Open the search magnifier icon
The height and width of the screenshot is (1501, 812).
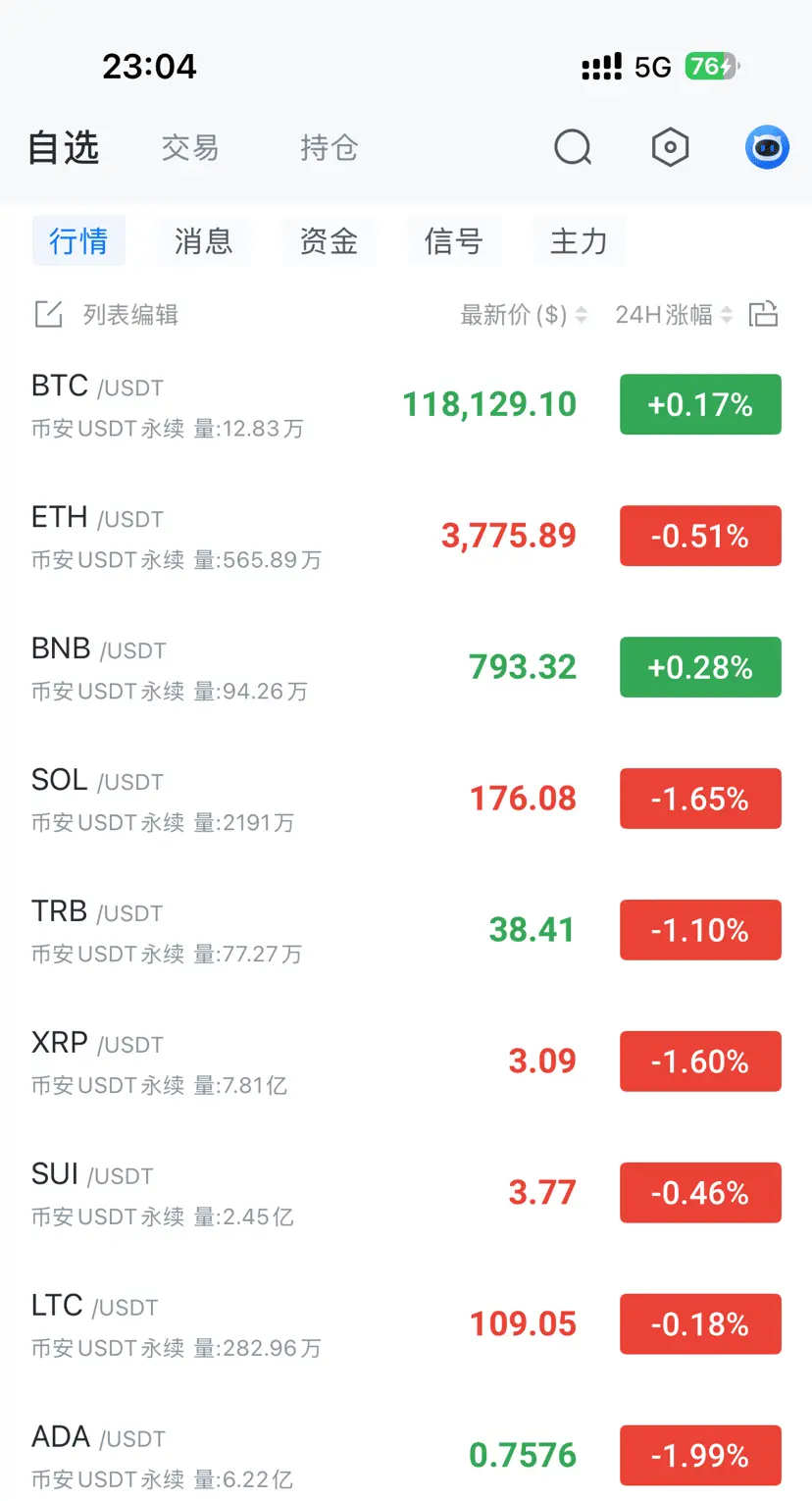[x=573, y=148]
